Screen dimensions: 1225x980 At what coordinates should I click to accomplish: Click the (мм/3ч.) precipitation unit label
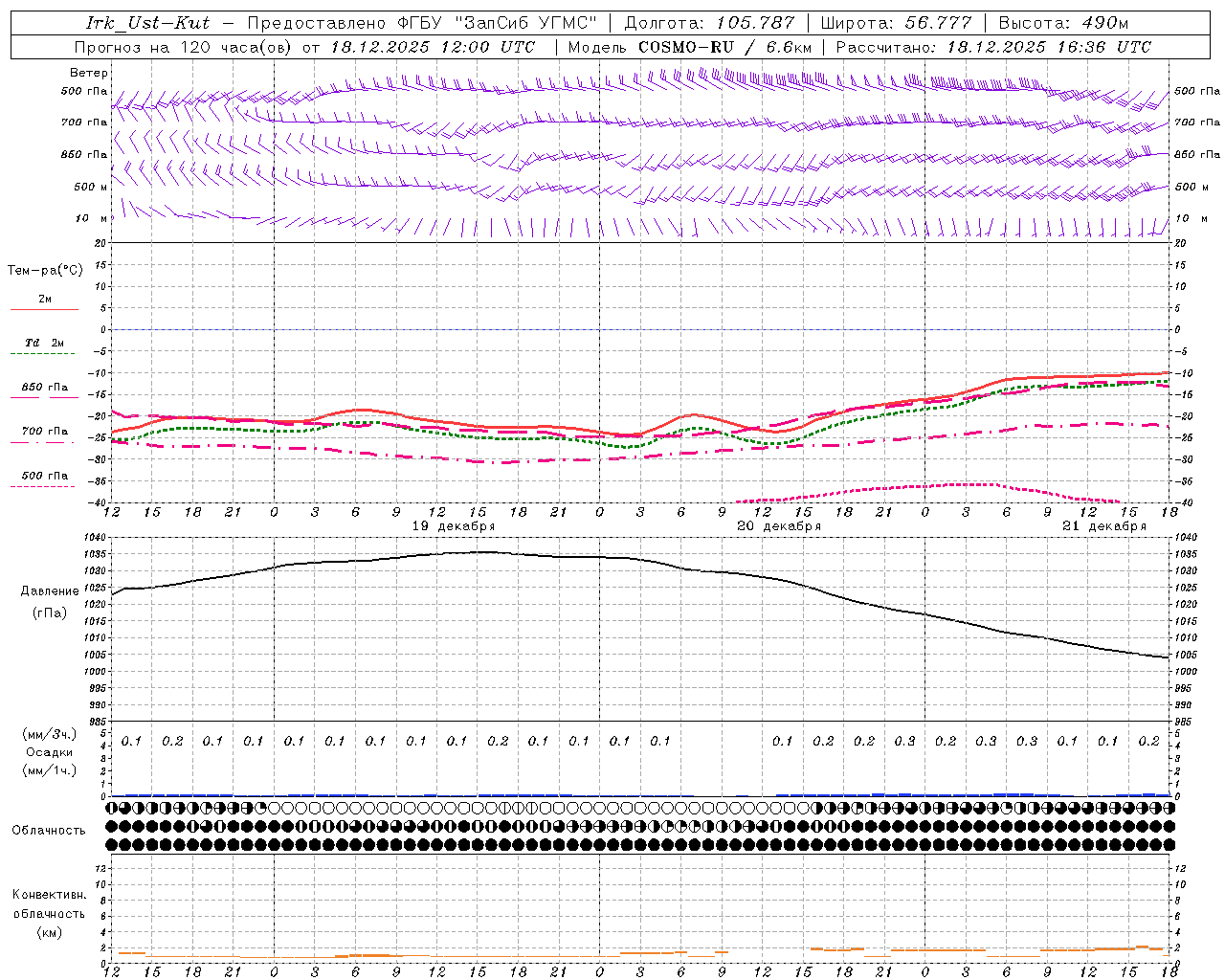(50, 734)
